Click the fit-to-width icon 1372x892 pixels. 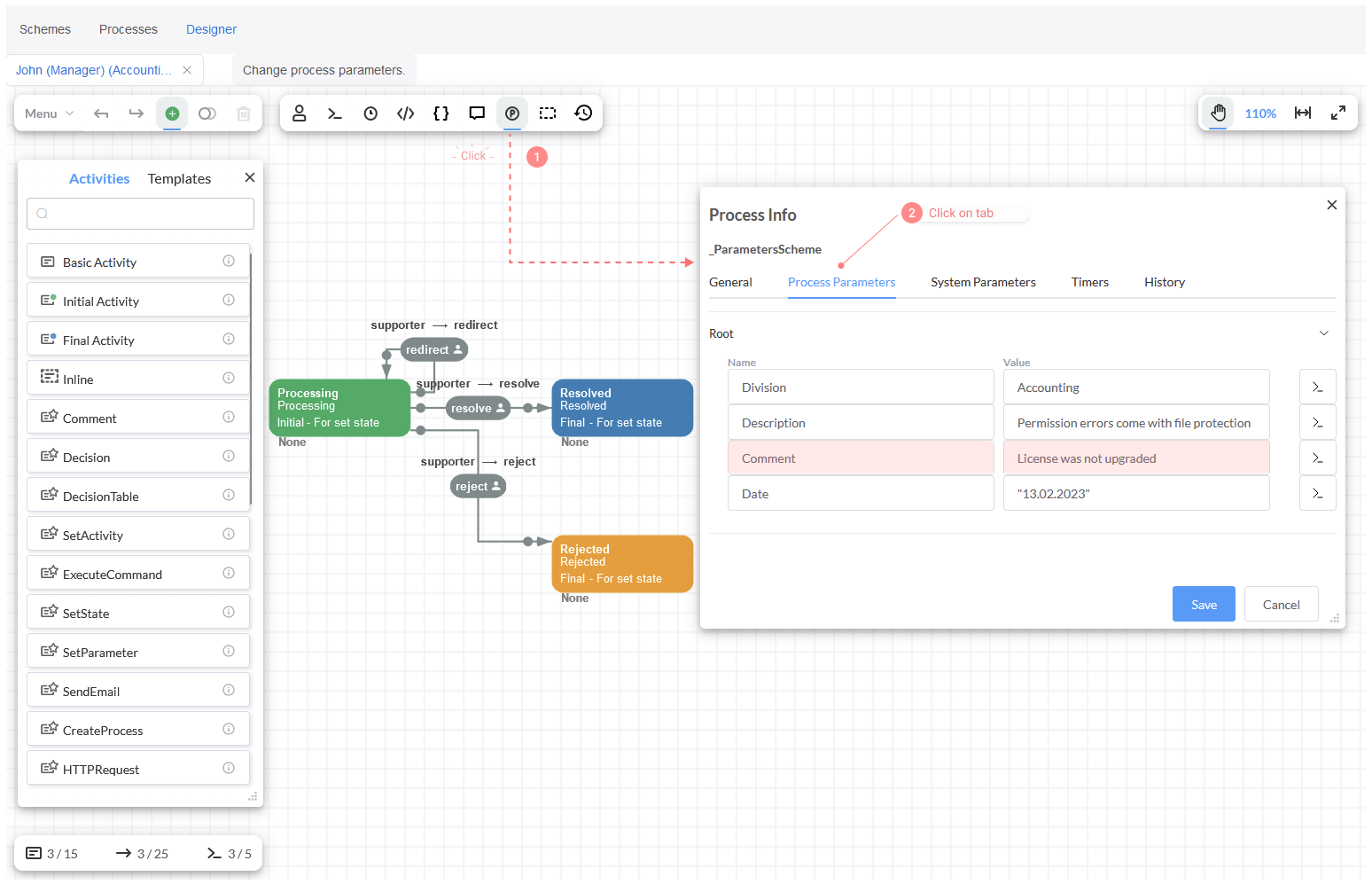[1303, 113]
